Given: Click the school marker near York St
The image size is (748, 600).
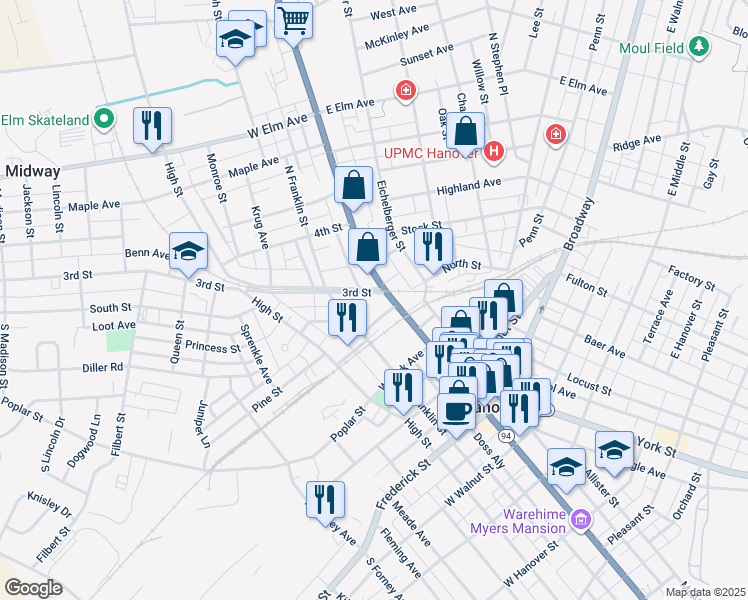Looking at the screenshot, I should point(614,449).
